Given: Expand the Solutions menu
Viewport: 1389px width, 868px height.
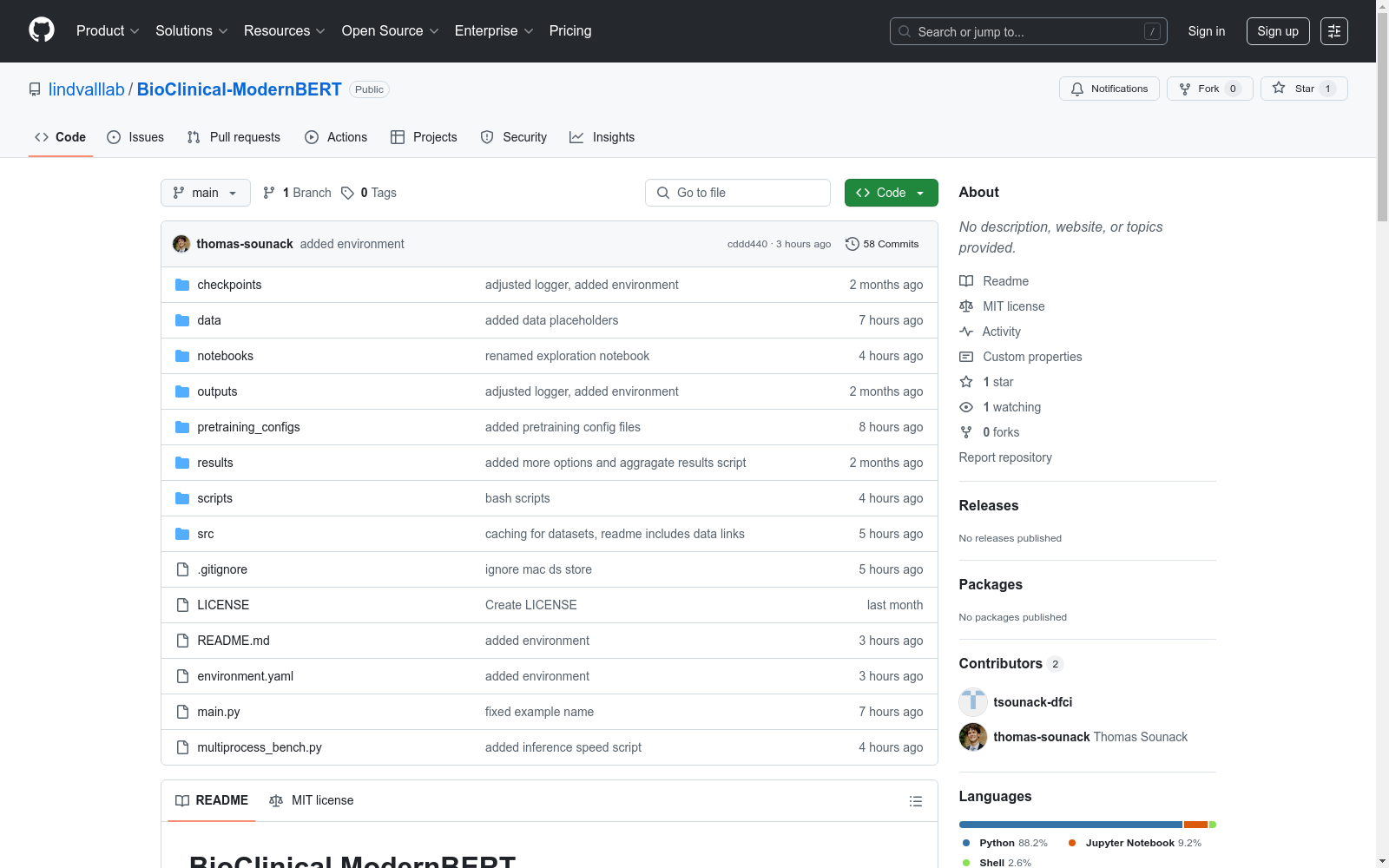Looking at the screenshot, I should (191, 31).
